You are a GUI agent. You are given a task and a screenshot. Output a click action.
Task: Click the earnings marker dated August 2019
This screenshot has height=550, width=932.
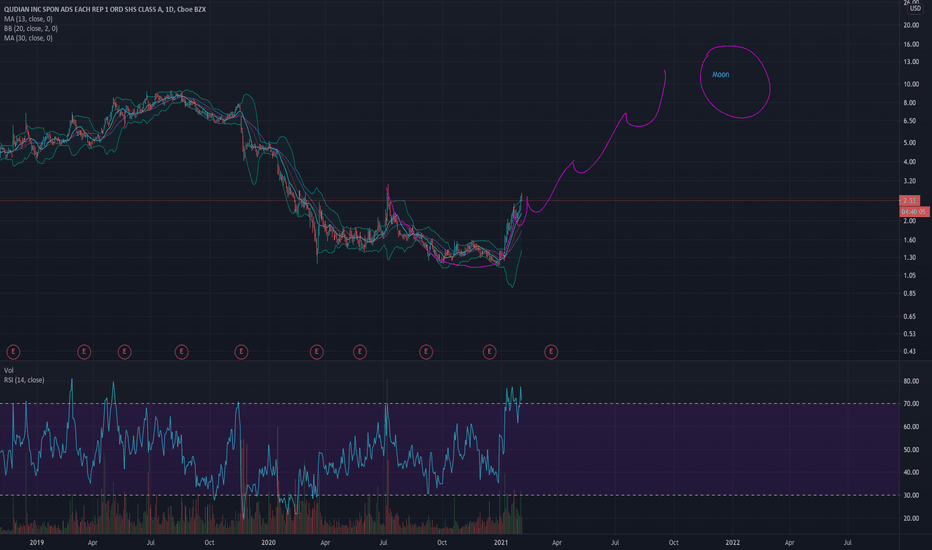(181, 352)
